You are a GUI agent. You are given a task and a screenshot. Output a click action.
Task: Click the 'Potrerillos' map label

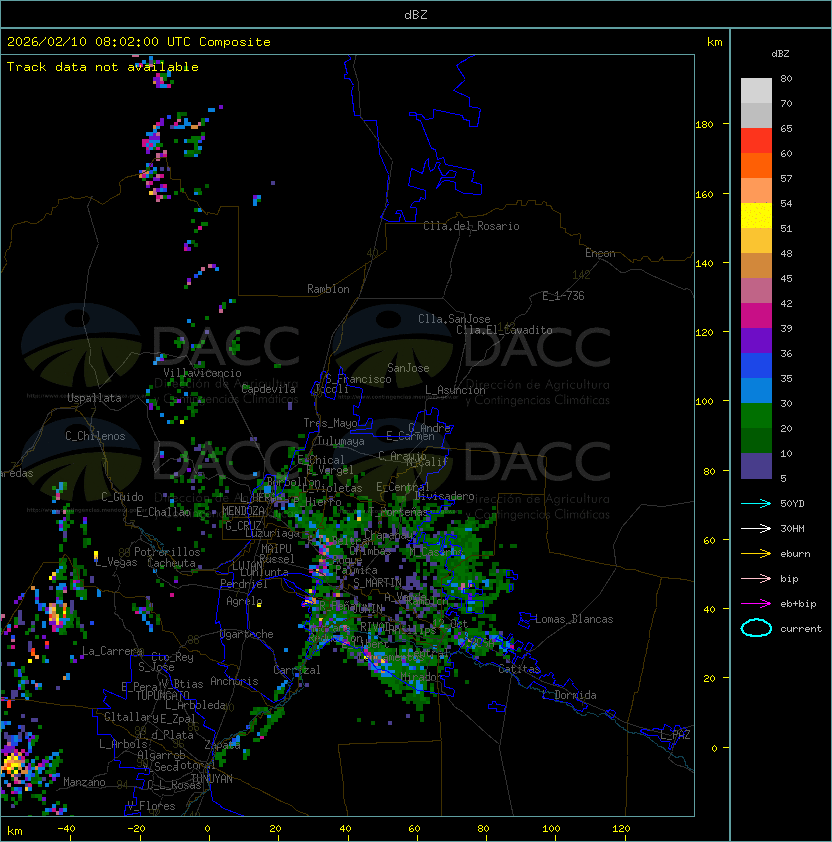tap(167, 552)
